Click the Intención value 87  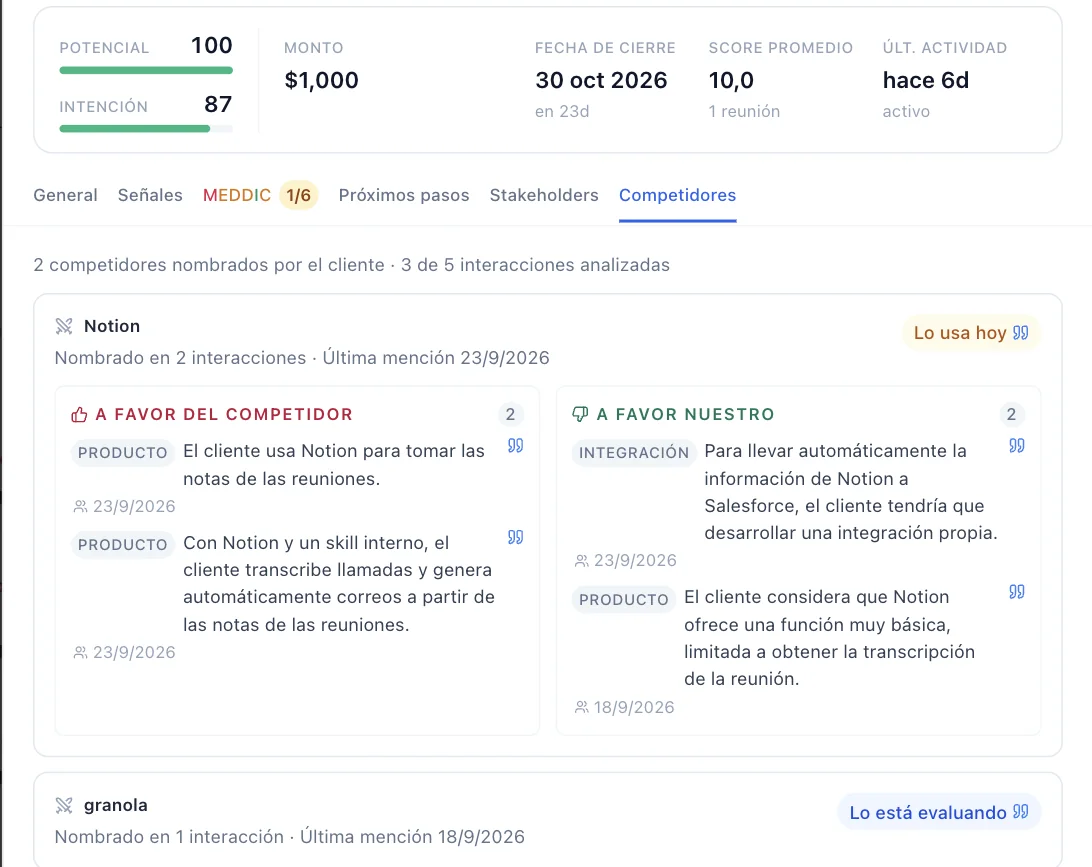(218, 104)
